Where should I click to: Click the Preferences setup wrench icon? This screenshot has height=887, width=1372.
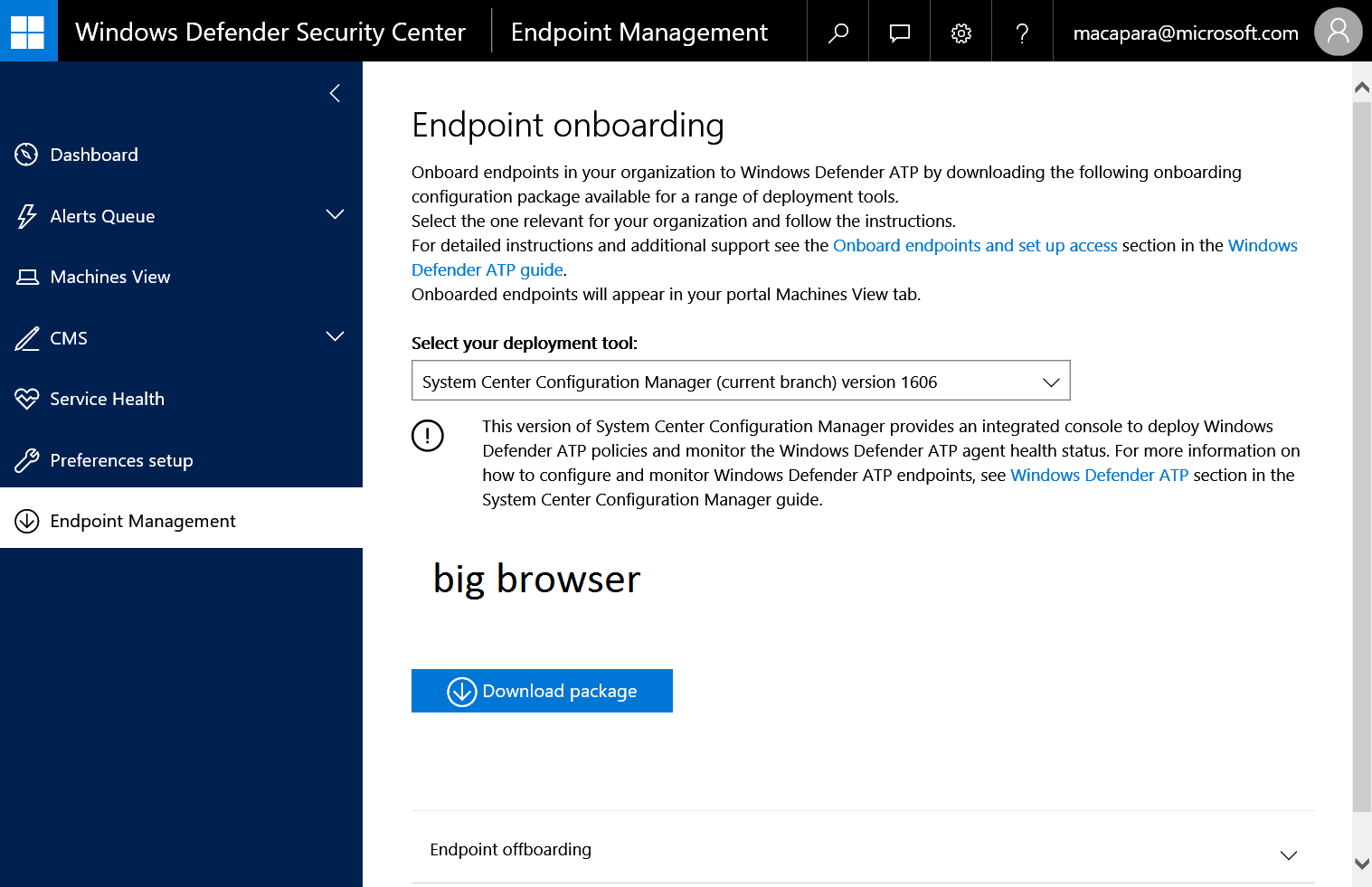[x=27, y=460]
